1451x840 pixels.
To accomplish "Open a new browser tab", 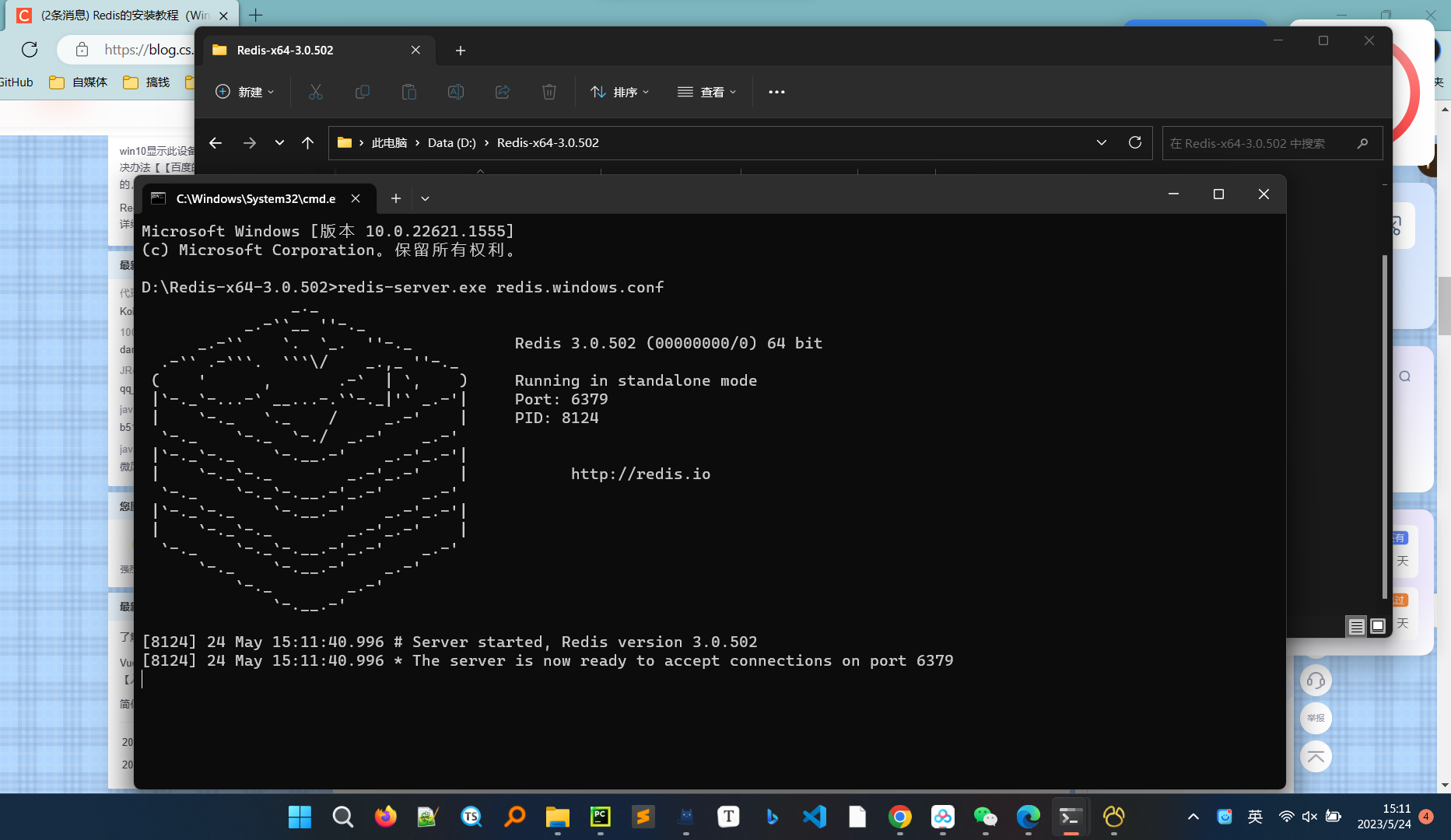I will click(x=256, y=16).
